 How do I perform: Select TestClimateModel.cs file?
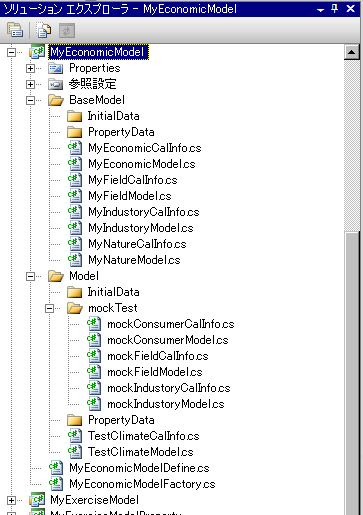click(141, 452)
